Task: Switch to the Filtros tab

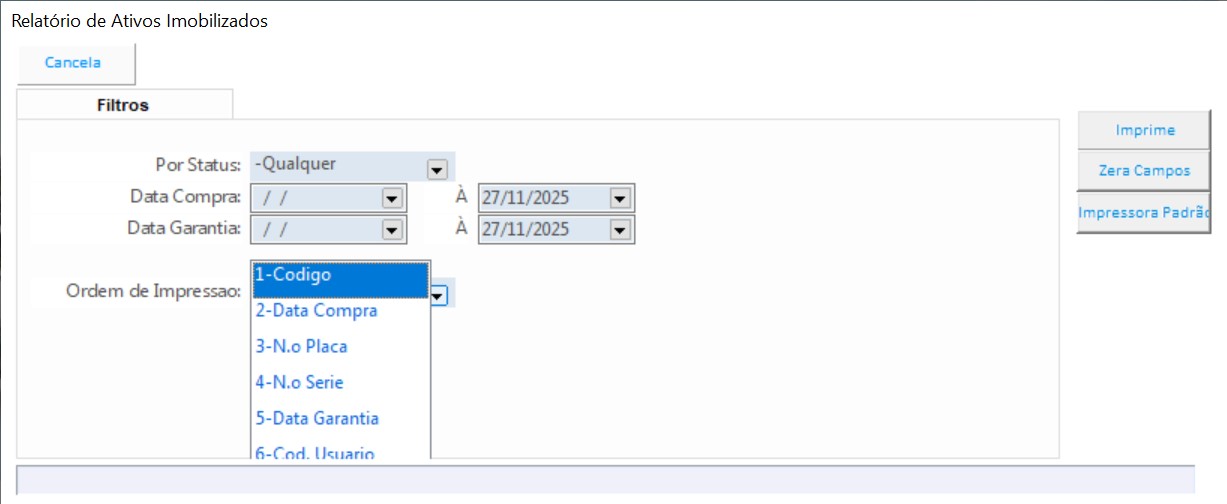Action: point(123,105)
